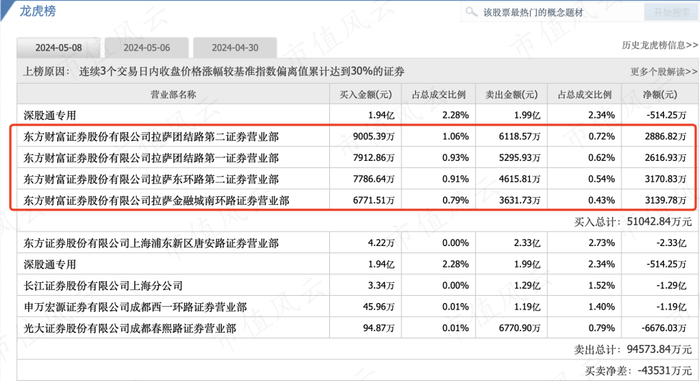
Task: Click percentage 1.06% in buy ratio column
Action: point(455,137)
